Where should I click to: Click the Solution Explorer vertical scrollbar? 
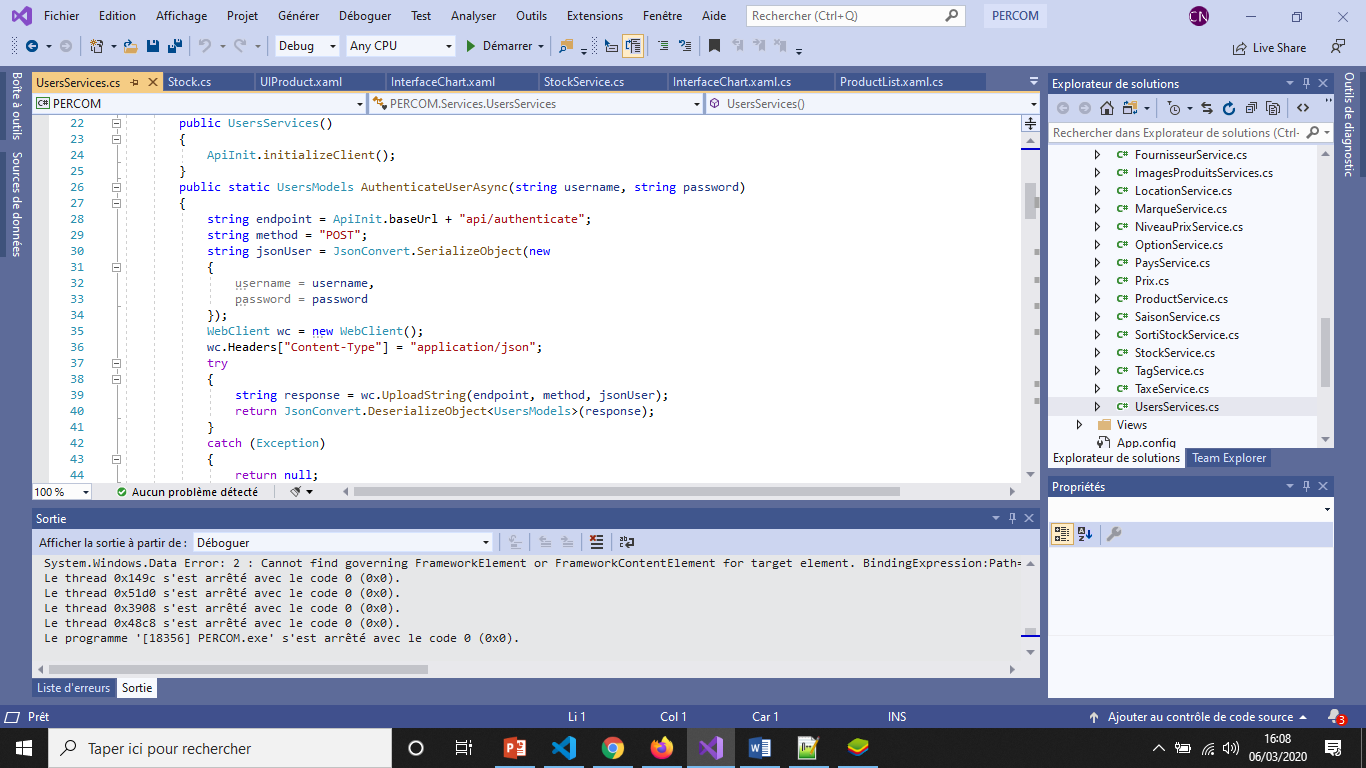[1326, 352]
